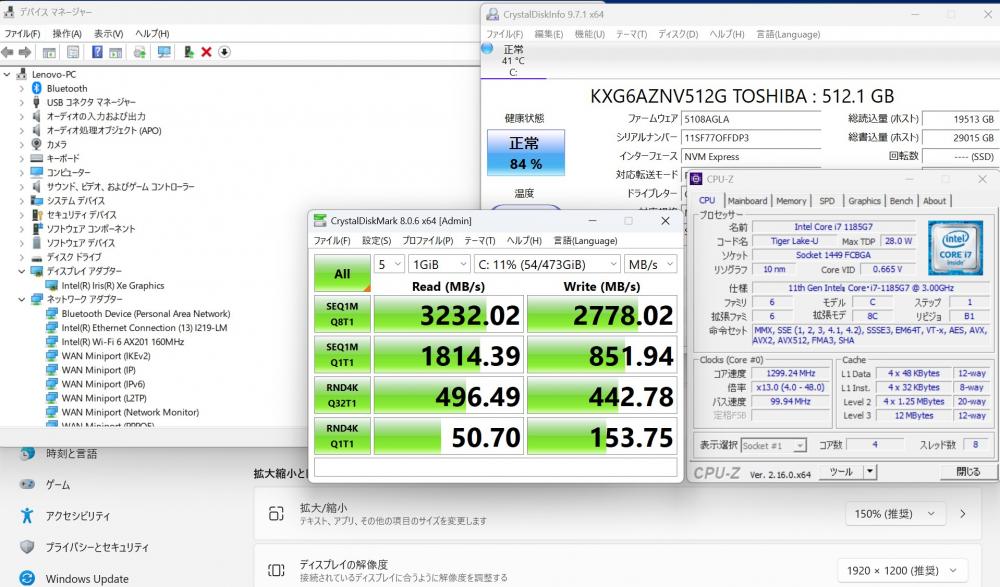Select Intel(R) Iris(R) Xe Graphics device
This screenshot has height=587, width=1000.
113,286
